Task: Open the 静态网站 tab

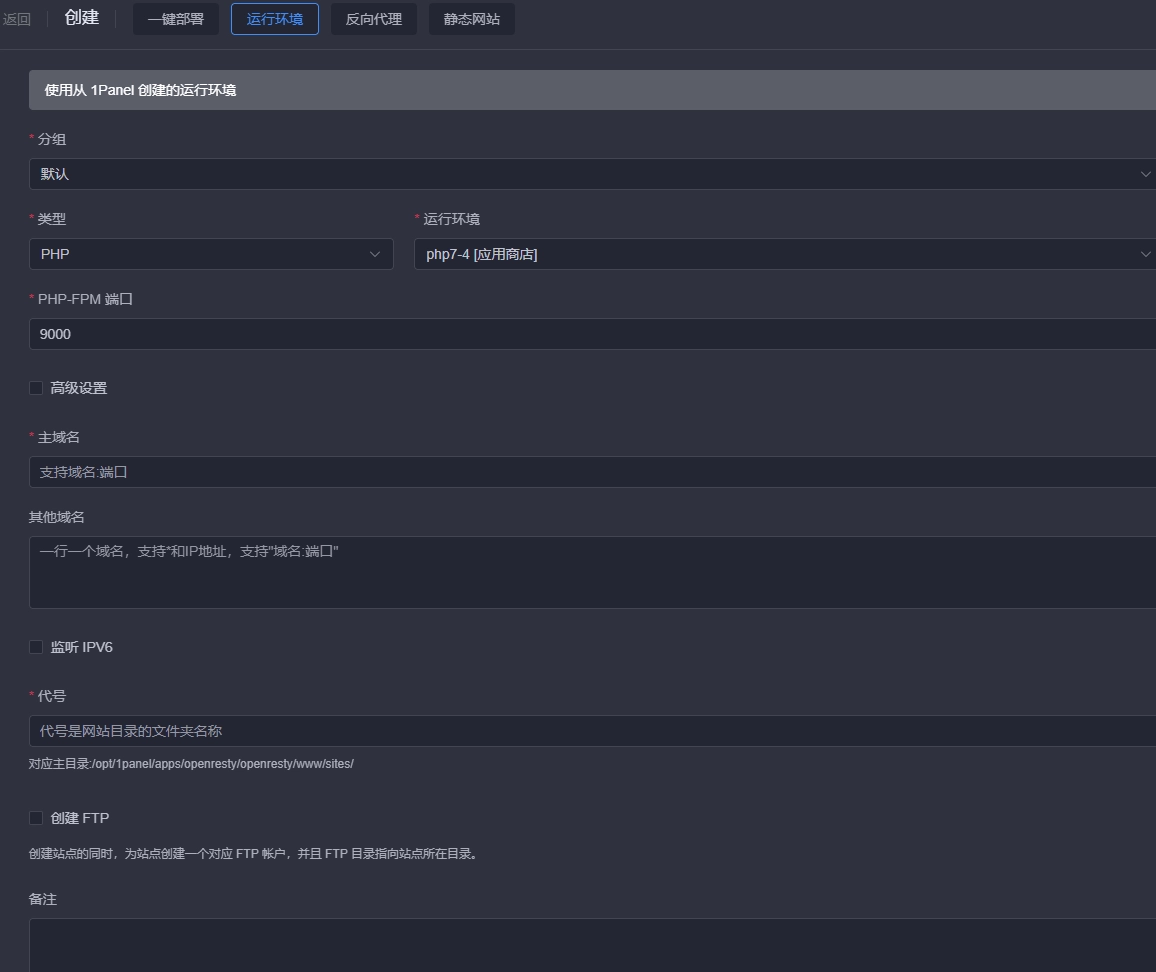Action: [x=472, y=19]
